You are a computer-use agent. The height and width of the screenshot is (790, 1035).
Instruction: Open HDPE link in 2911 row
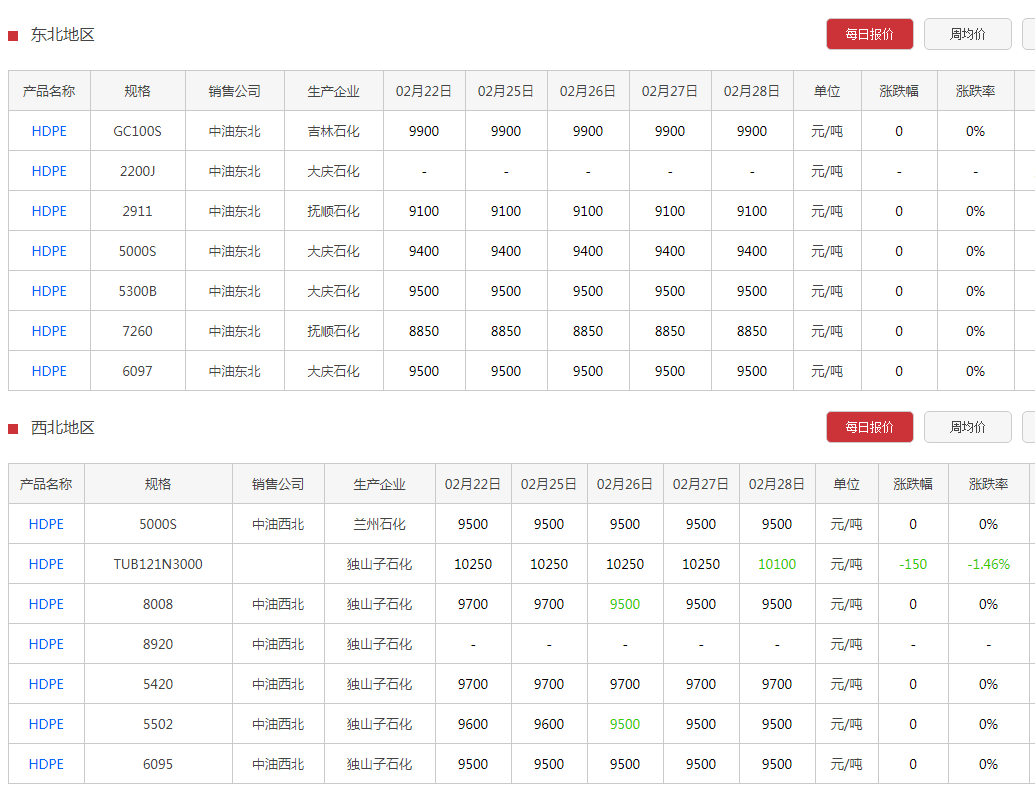coord(49,211)
